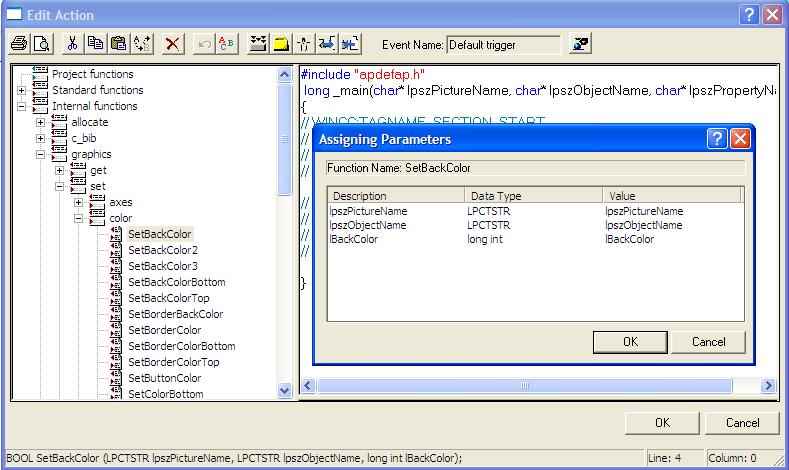Click the toolbar icon with downward arrows
The image size is (789, 470).
tap(258, 44)
